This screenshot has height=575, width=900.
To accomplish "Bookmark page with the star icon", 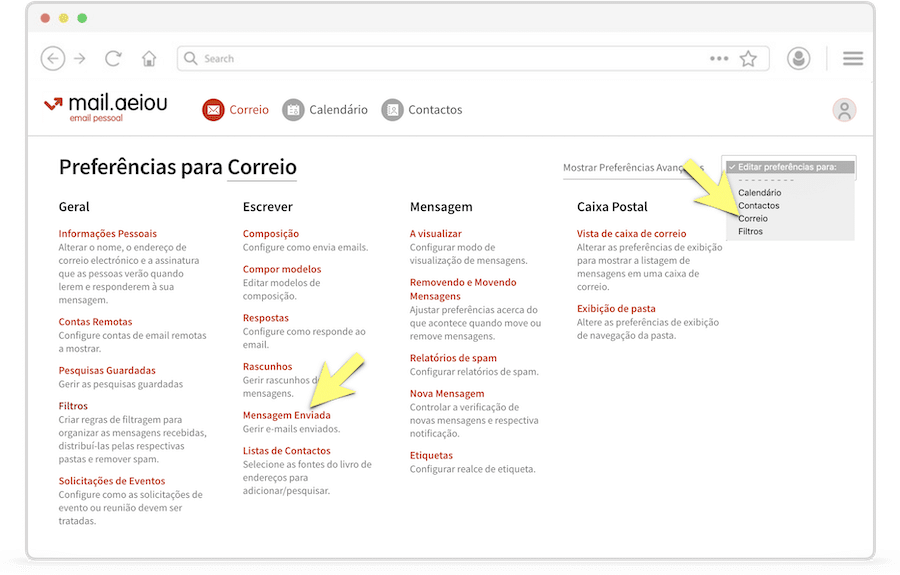I will 748,59.
